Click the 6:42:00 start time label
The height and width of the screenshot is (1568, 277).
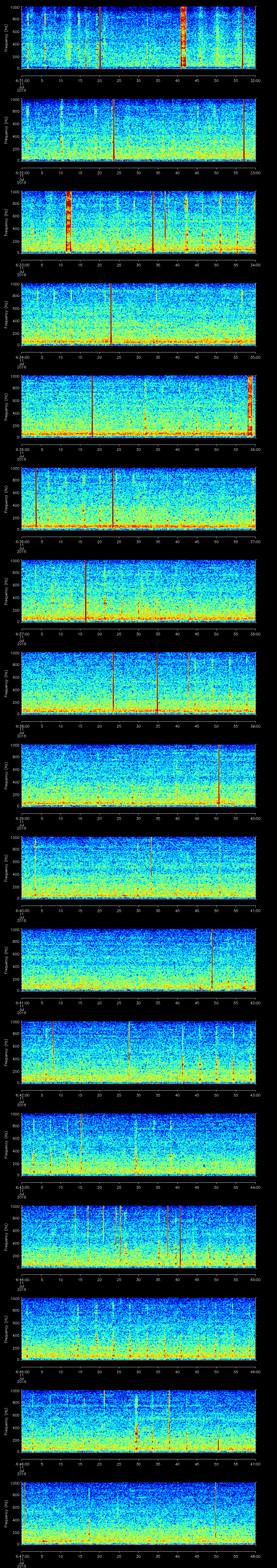22,1095
